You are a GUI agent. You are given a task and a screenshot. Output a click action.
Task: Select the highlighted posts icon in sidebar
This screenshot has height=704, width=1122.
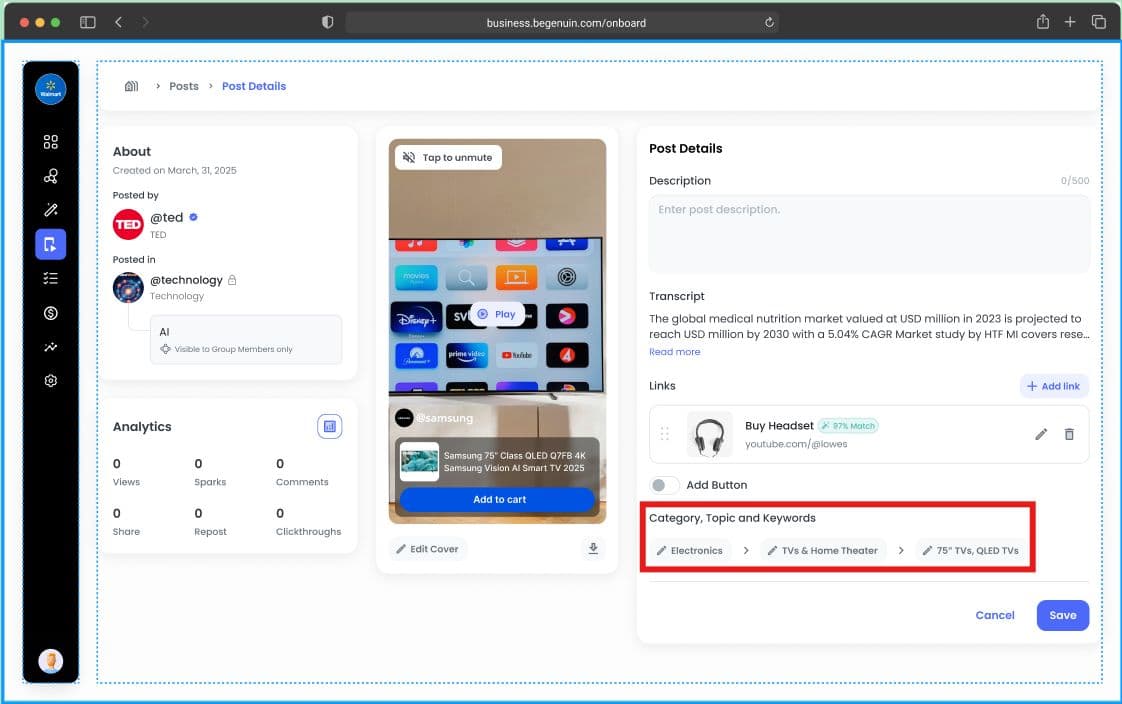tap(50, 245)
